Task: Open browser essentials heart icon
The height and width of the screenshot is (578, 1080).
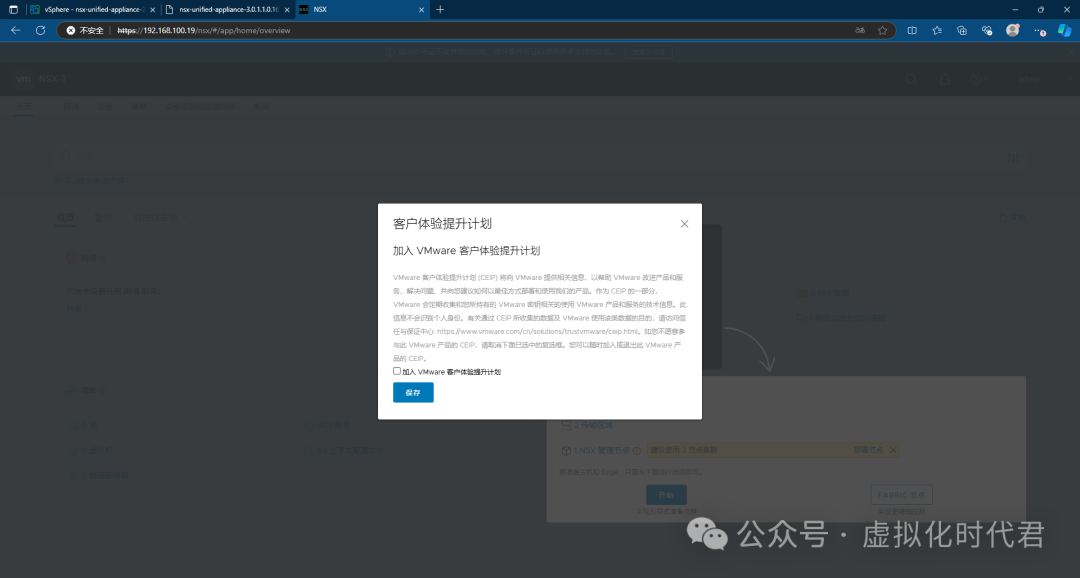Action: click(x=987, y=30)
